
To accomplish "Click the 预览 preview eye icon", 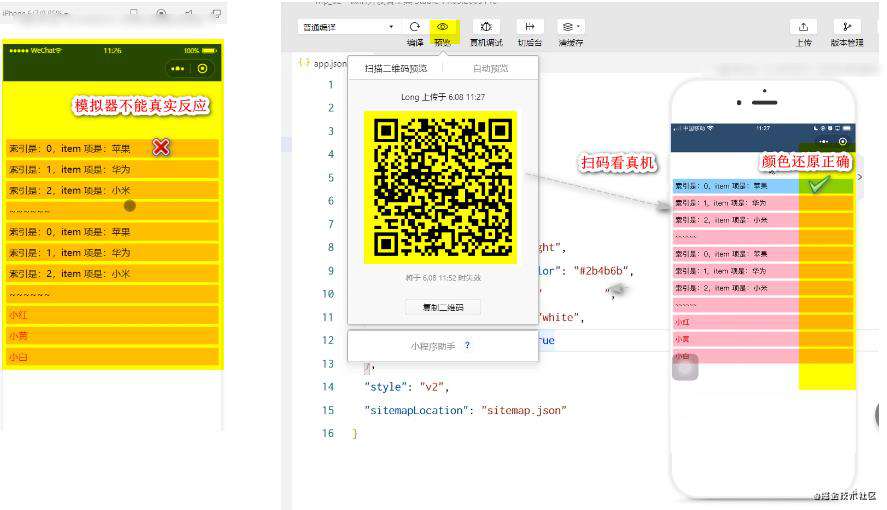I will tap(442, 27).
